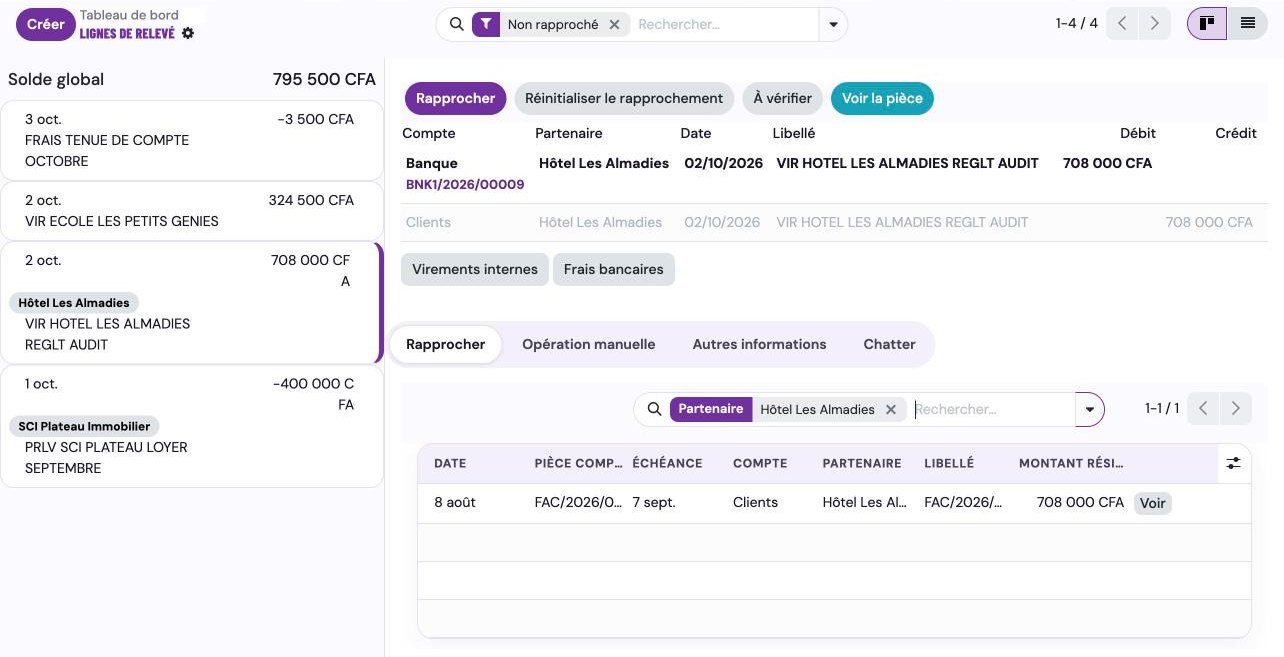Remove the Non rapproché filter

coord(614,24)
